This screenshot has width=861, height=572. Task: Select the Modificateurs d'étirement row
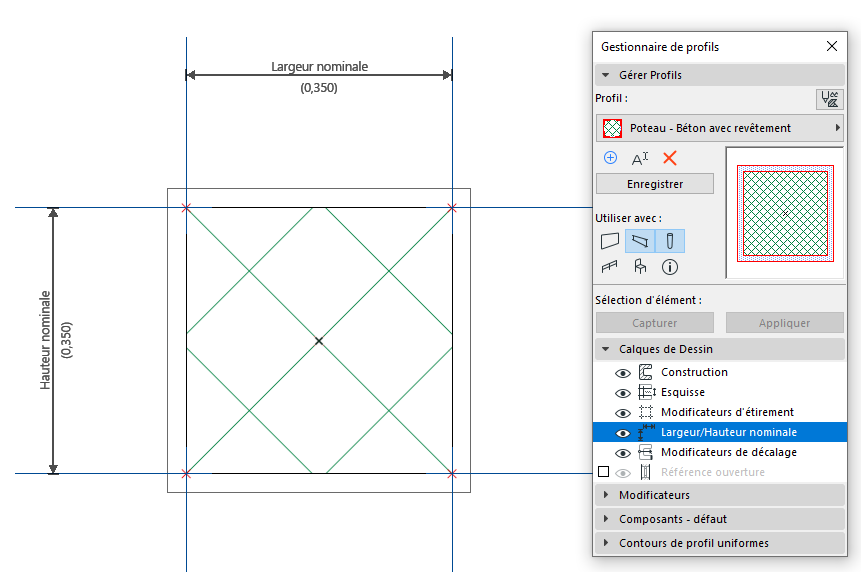coord(720,412)
